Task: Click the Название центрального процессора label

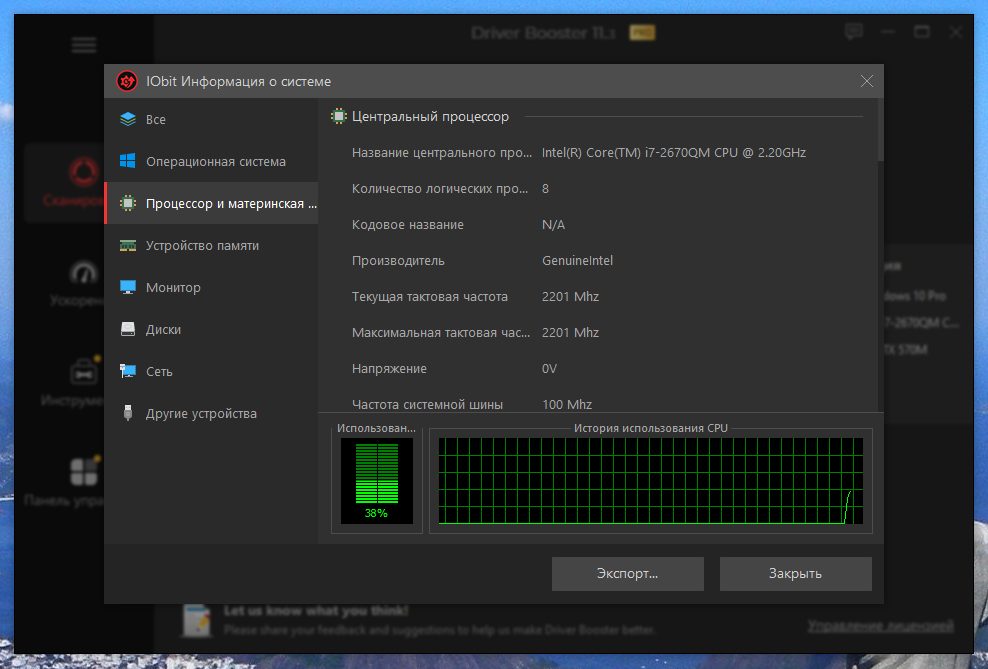Action: click(442, 152)
